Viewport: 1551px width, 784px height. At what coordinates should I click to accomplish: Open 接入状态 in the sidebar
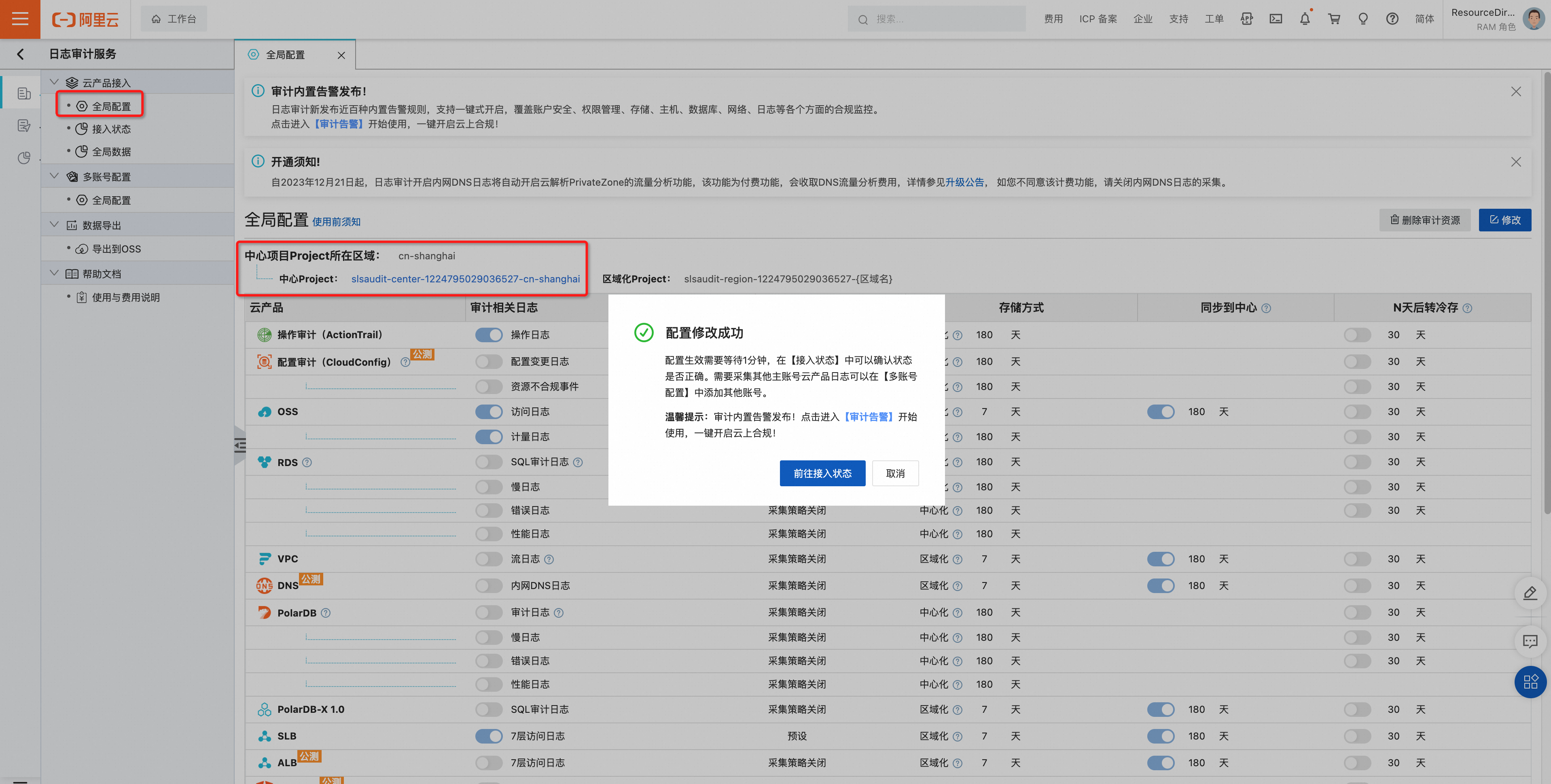[111, 129]
